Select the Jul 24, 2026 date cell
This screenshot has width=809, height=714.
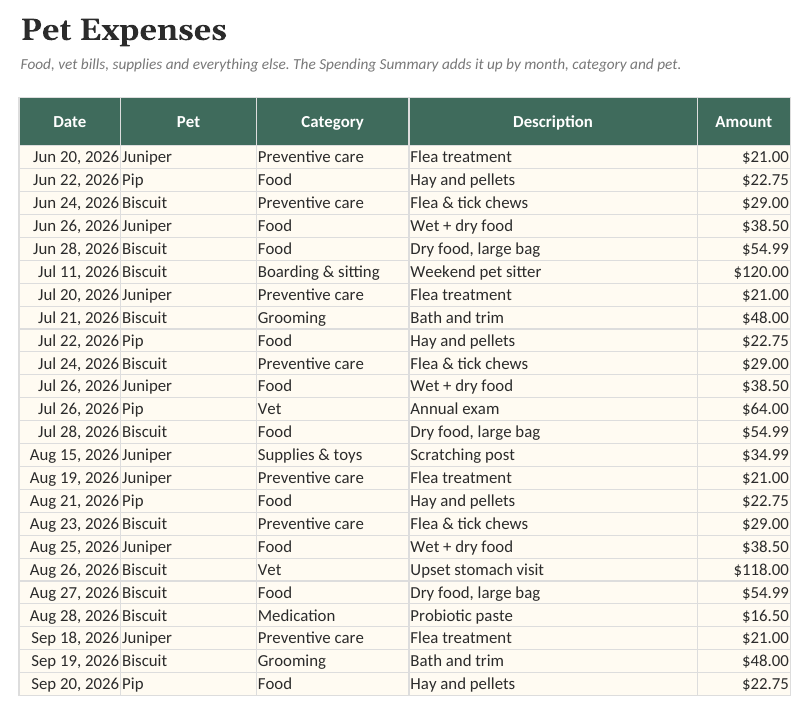70,364
